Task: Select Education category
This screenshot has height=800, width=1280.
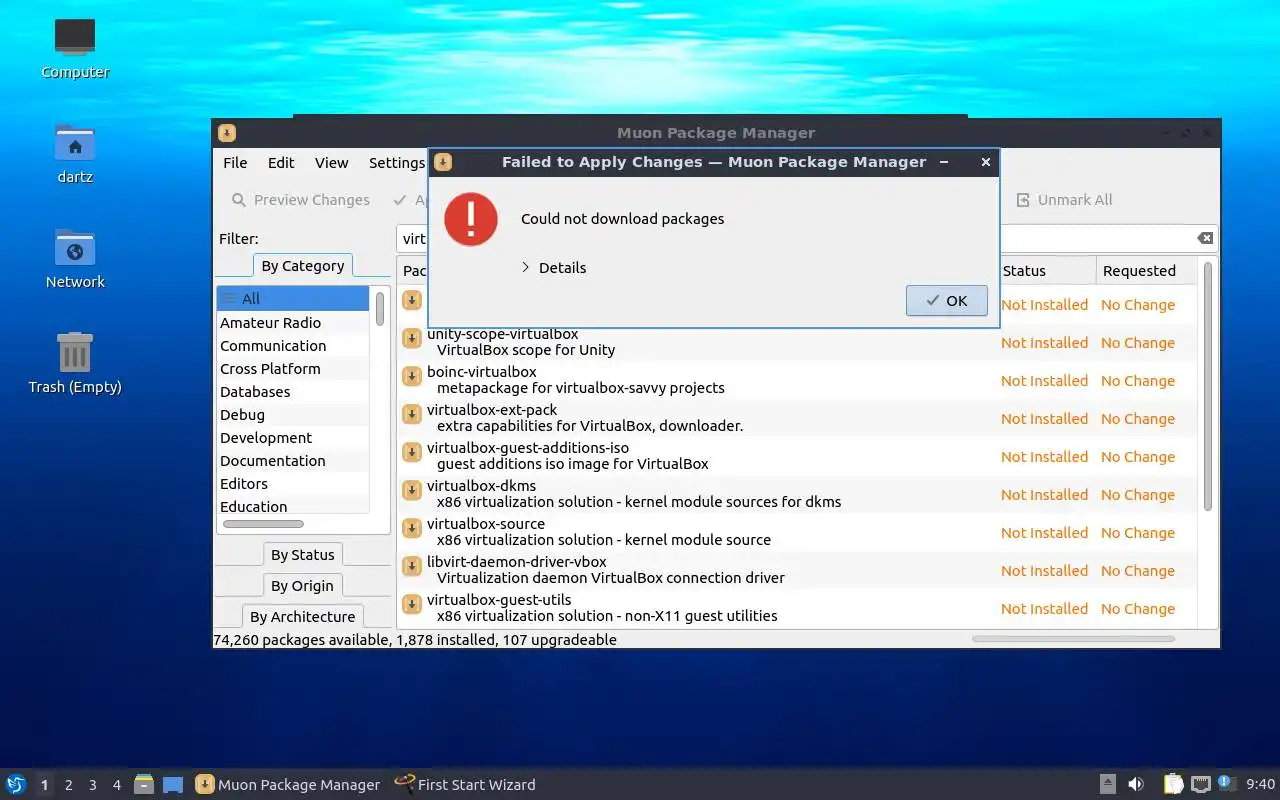Action: point(293,507)
